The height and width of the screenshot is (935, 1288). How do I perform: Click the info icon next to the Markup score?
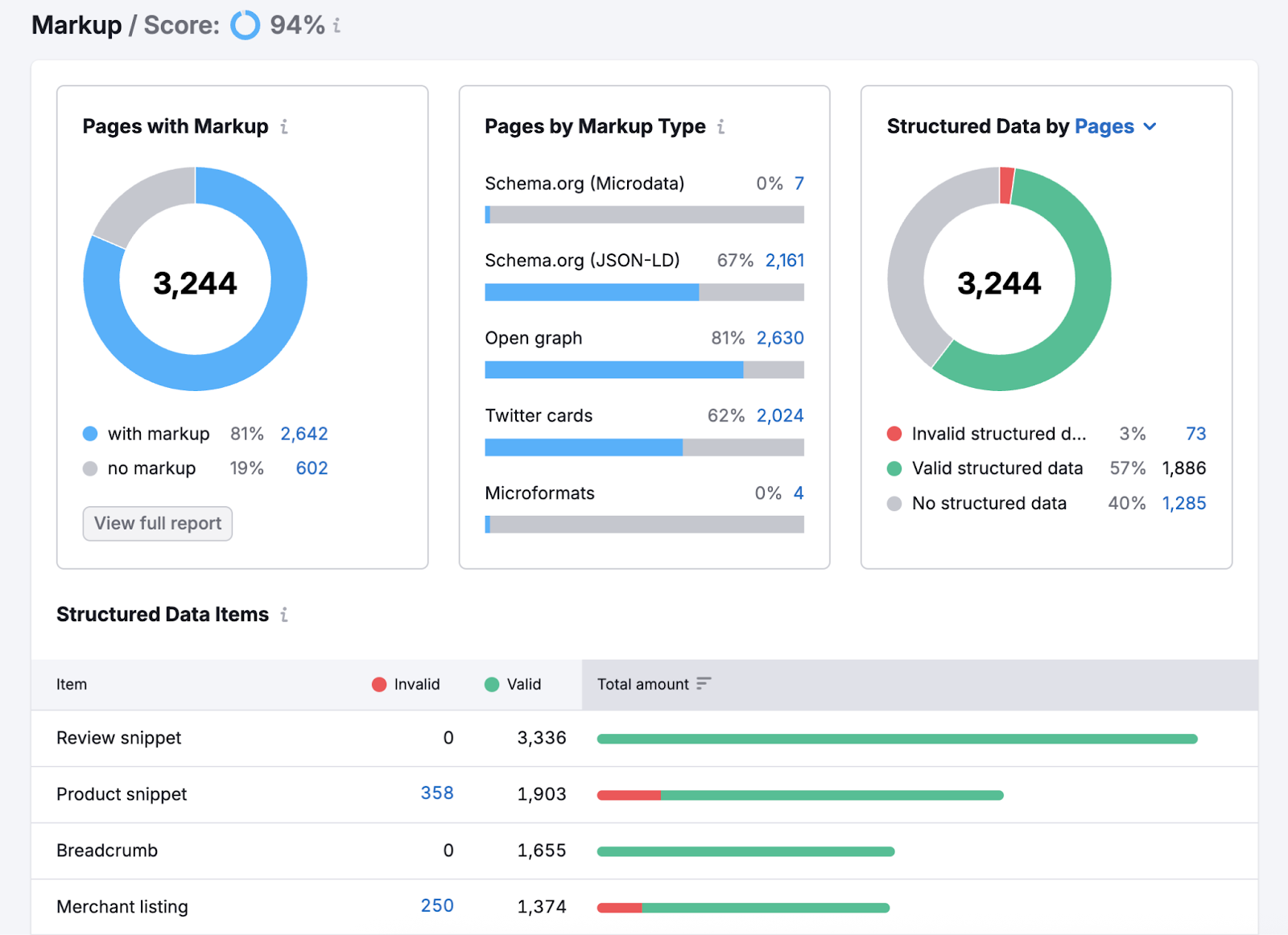tap(336, 25)
